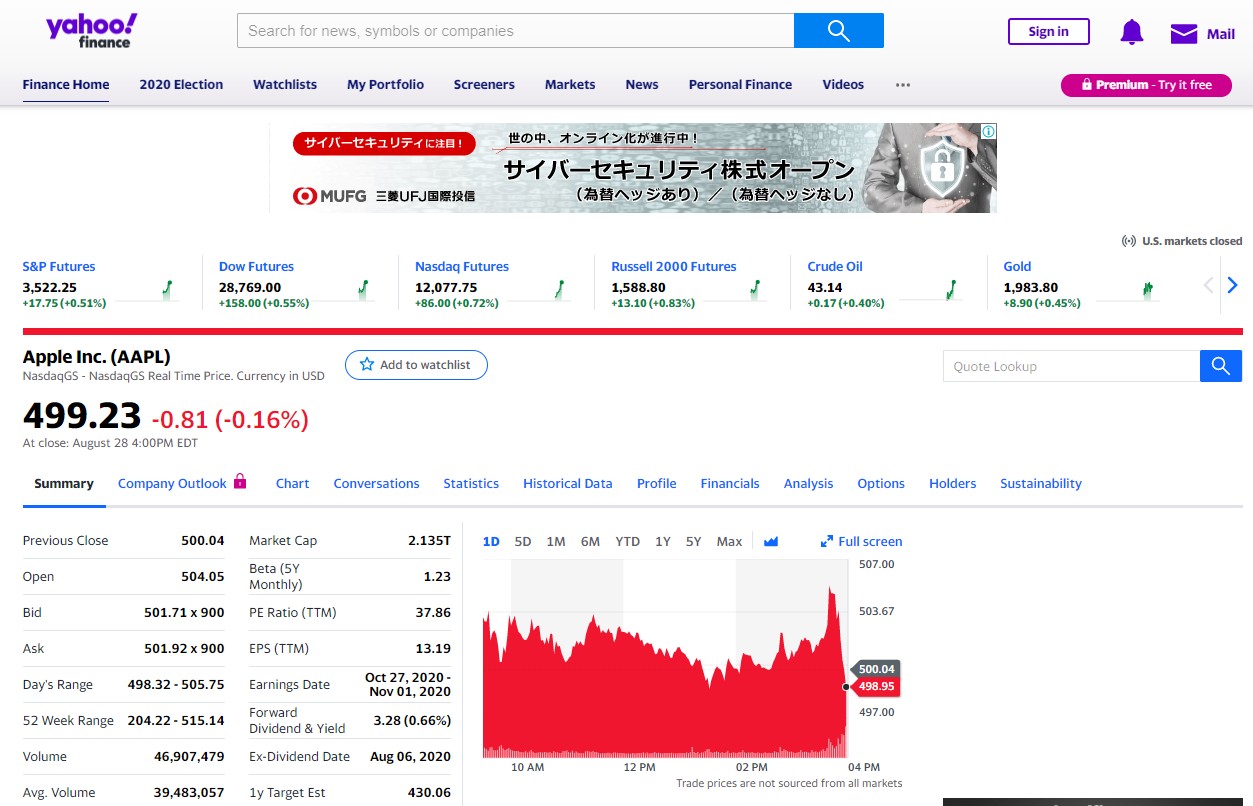Click the main search input field
This screenshot has height=806, width=1253.
[x=516, y=30]
